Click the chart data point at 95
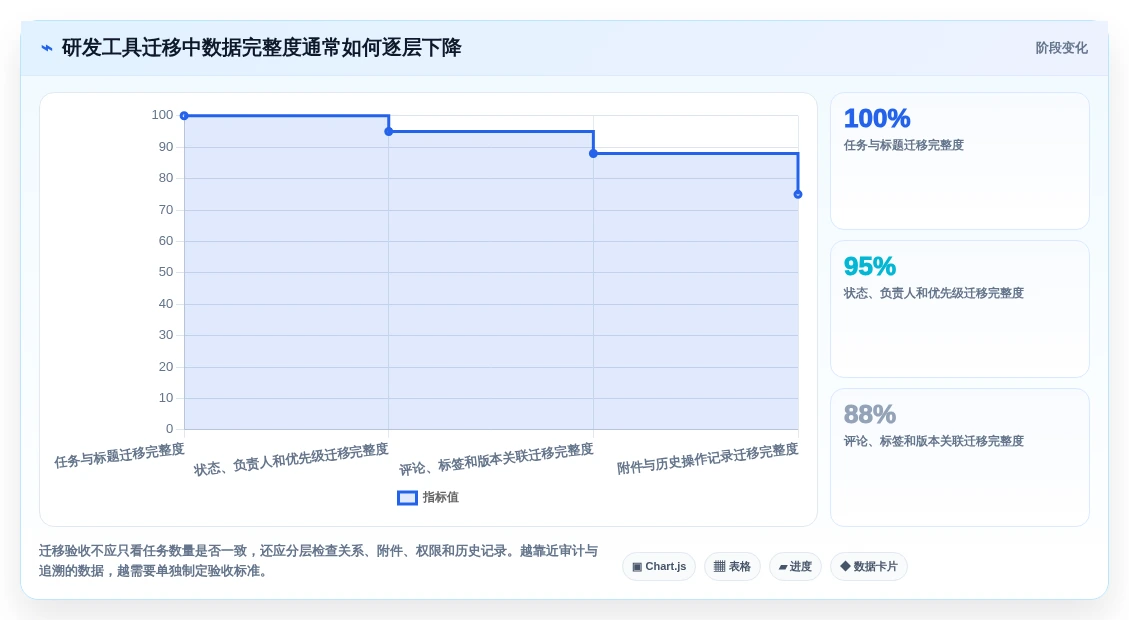The width and height of the screenshot is (1129, 620). tap(389, 132)
